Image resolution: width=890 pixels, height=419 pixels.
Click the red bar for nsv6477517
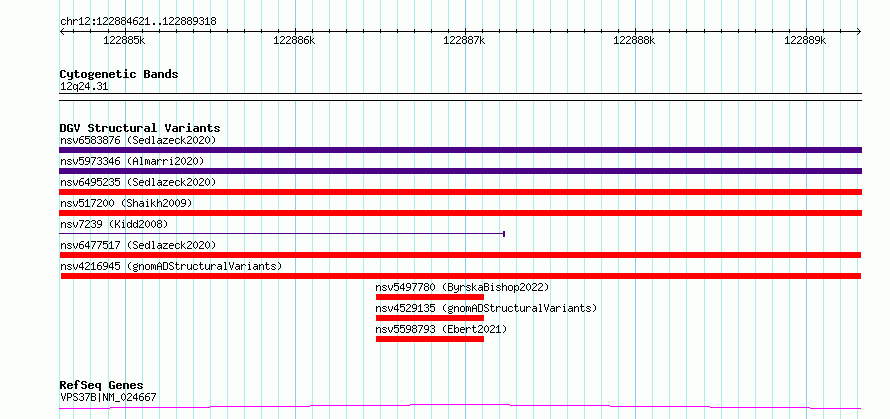click(460, 255)
